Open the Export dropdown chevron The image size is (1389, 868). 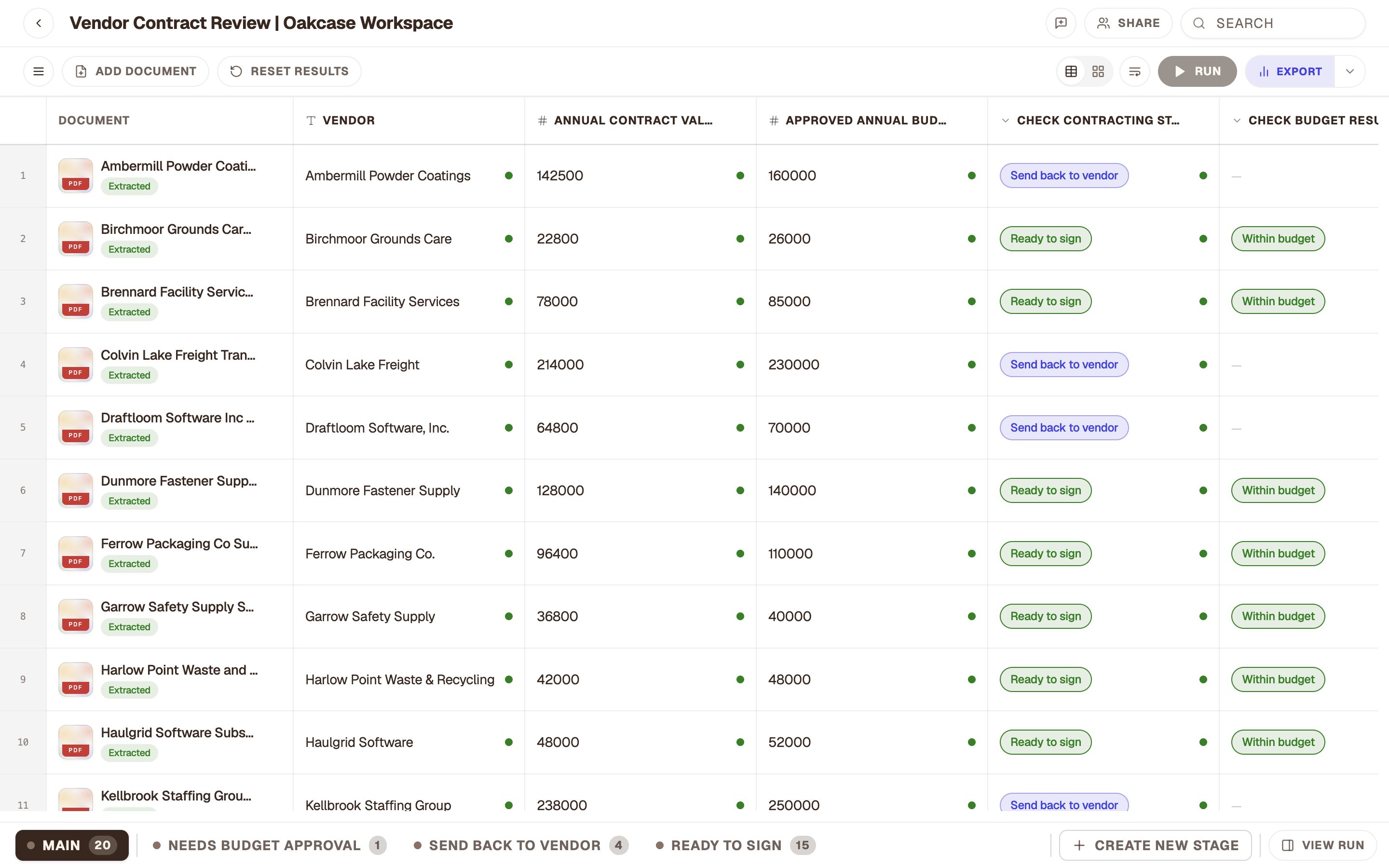pyautogui.click(x=1350, y=71)
